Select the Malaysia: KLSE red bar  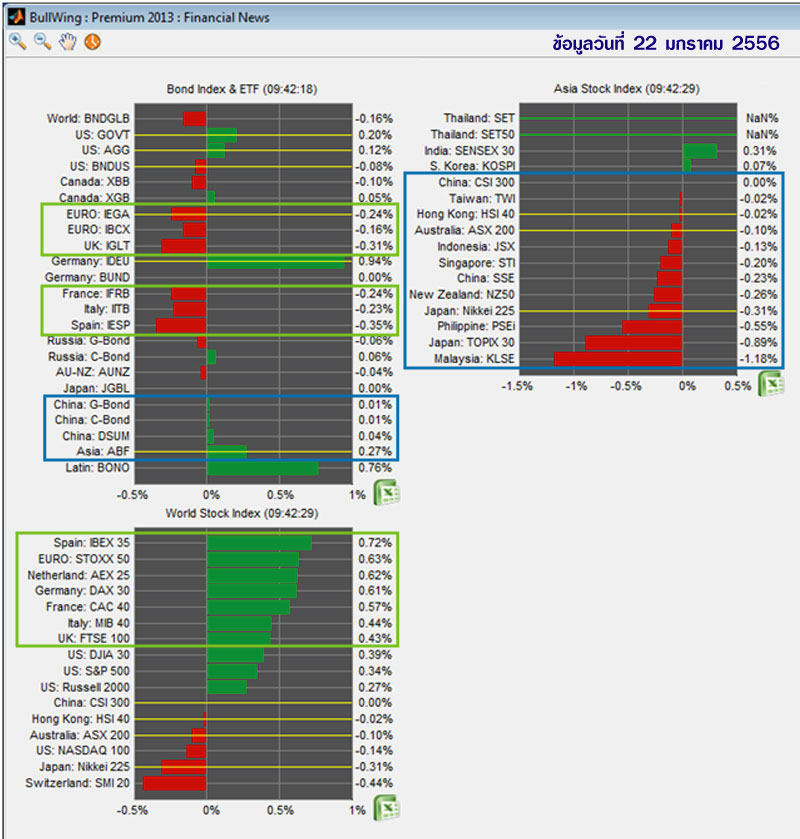pyautogui.click(x=617, y=358)
